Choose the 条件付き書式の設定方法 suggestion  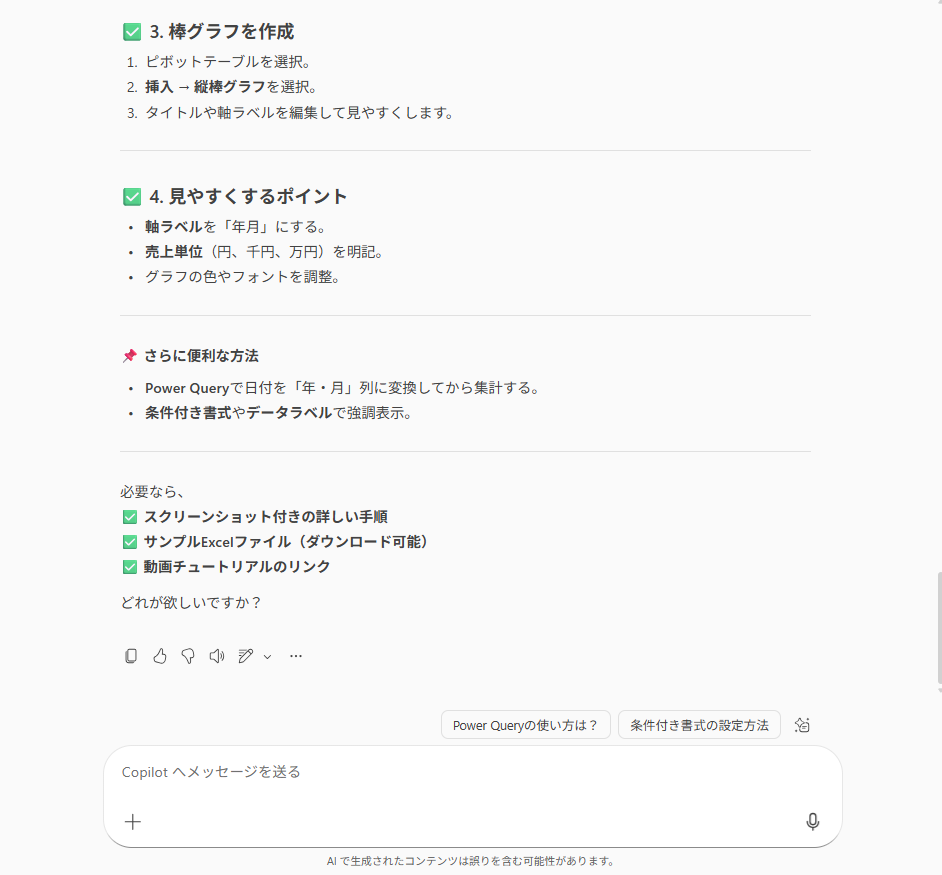point(699,725)
